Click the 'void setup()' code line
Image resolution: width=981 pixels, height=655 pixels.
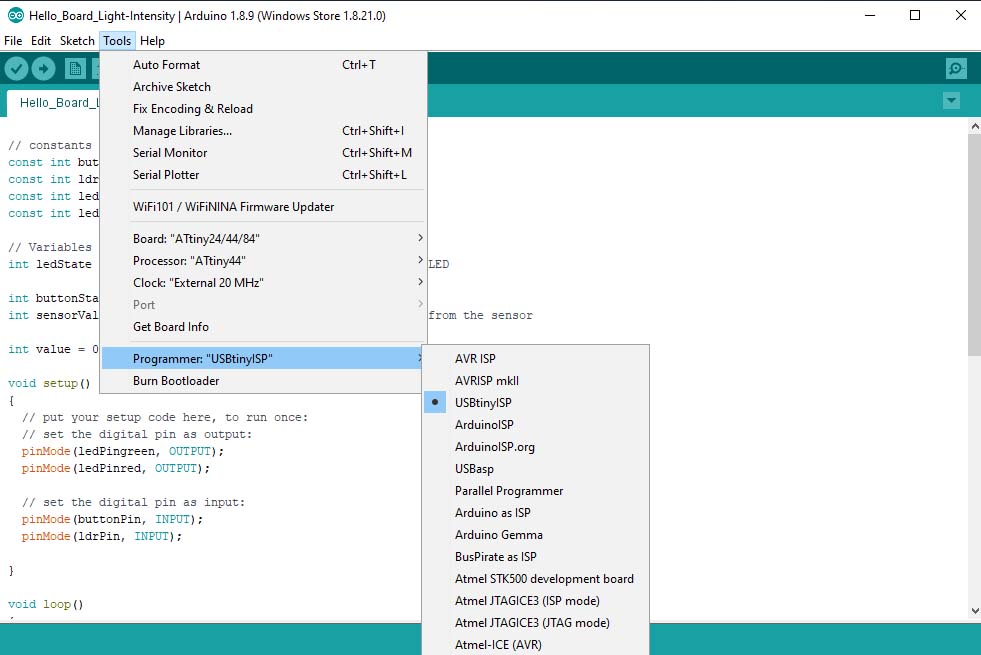(x=49, y=383)
